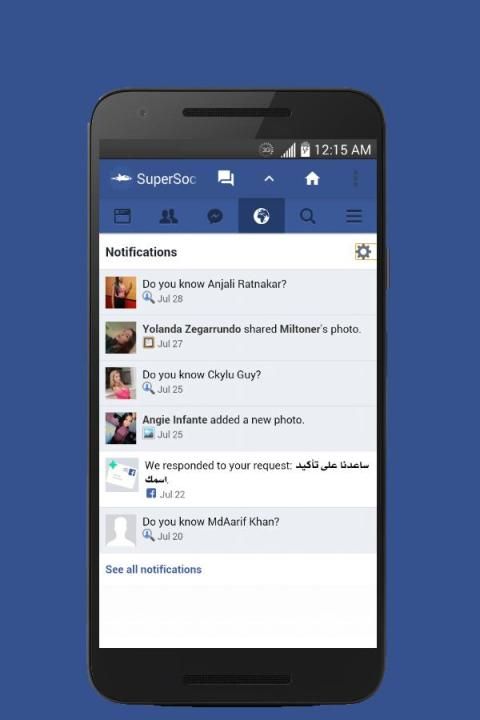This screenshot has width=480, height=720.
Task: Open the Messenger chat icon
Action: pos(215,216)
